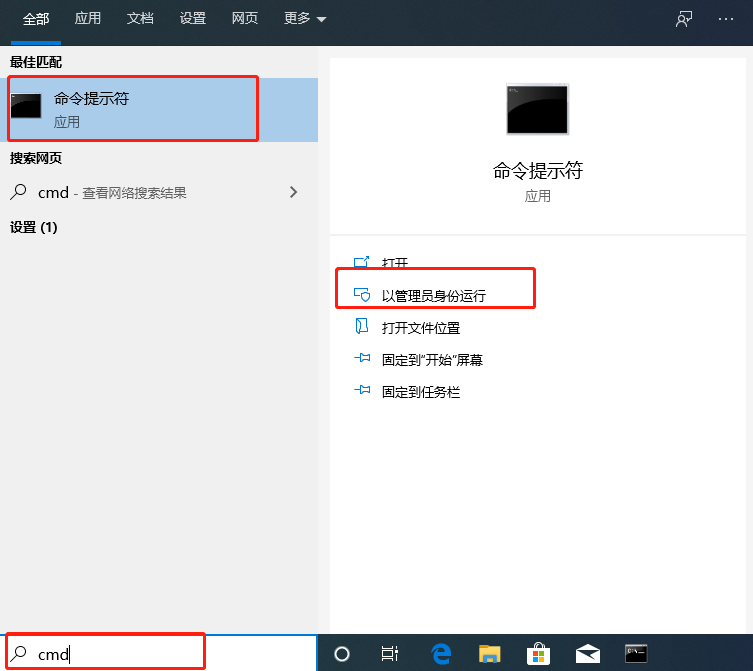Pin to Start via 固定到"开始"屏幕
This screenshot has width=753, height=671.
432,360
